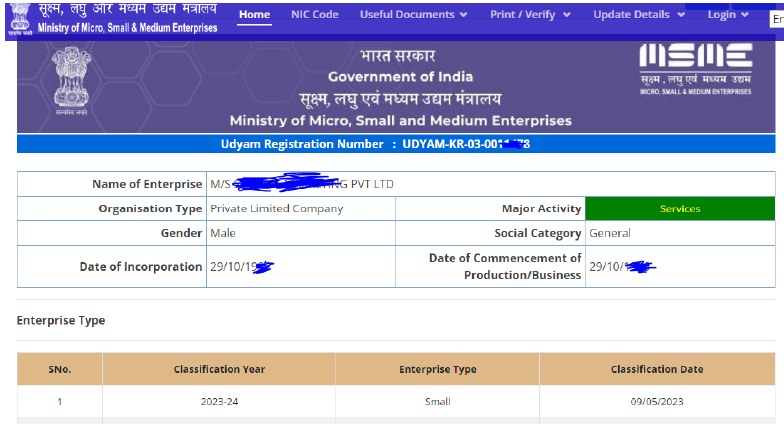Image resolution: width=784 pixels, height=425 pixels.
Task: Expand the Print / Verify dropdown
Action: pyautogui.click(x=530, y=14)
